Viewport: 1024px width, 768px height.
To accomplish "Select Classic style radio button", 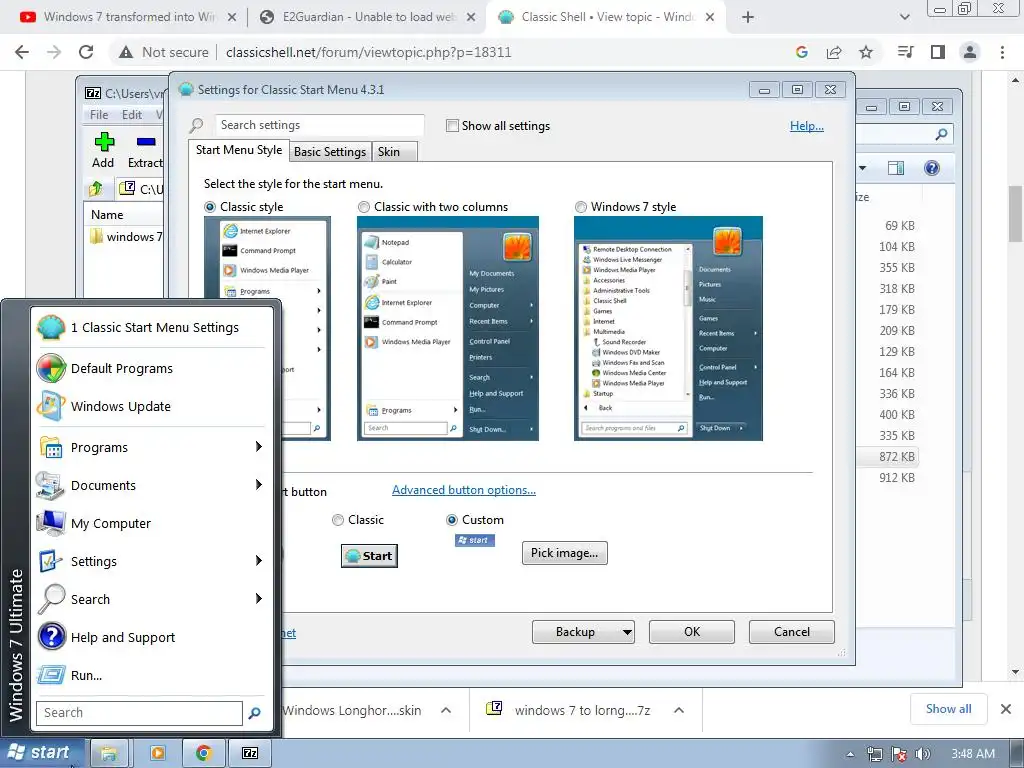I will click(210, 207).
